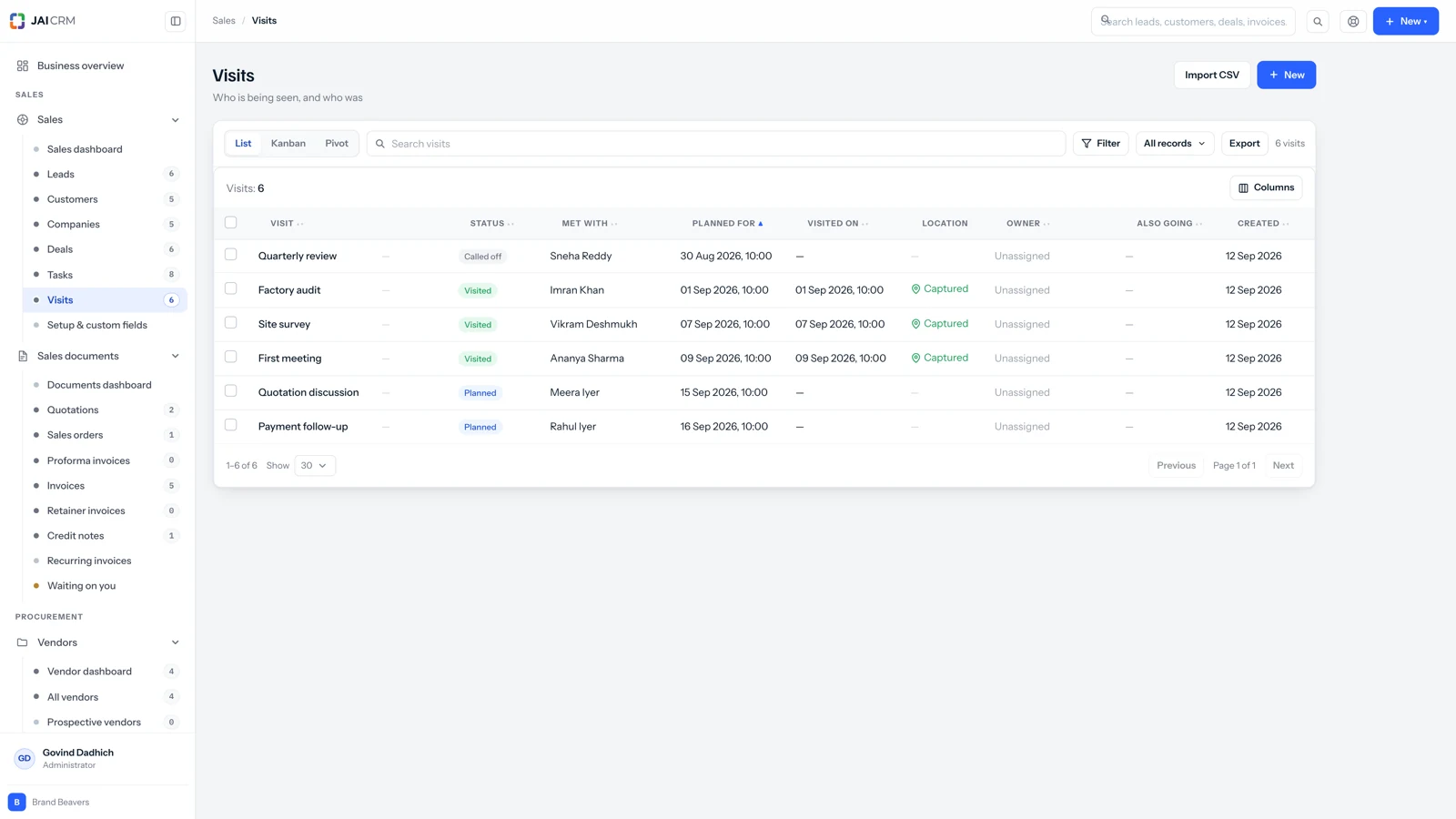Viewport: 1456px width, 819px height.
Task: Click the Import CSV button
Action: click(1211, 75)
